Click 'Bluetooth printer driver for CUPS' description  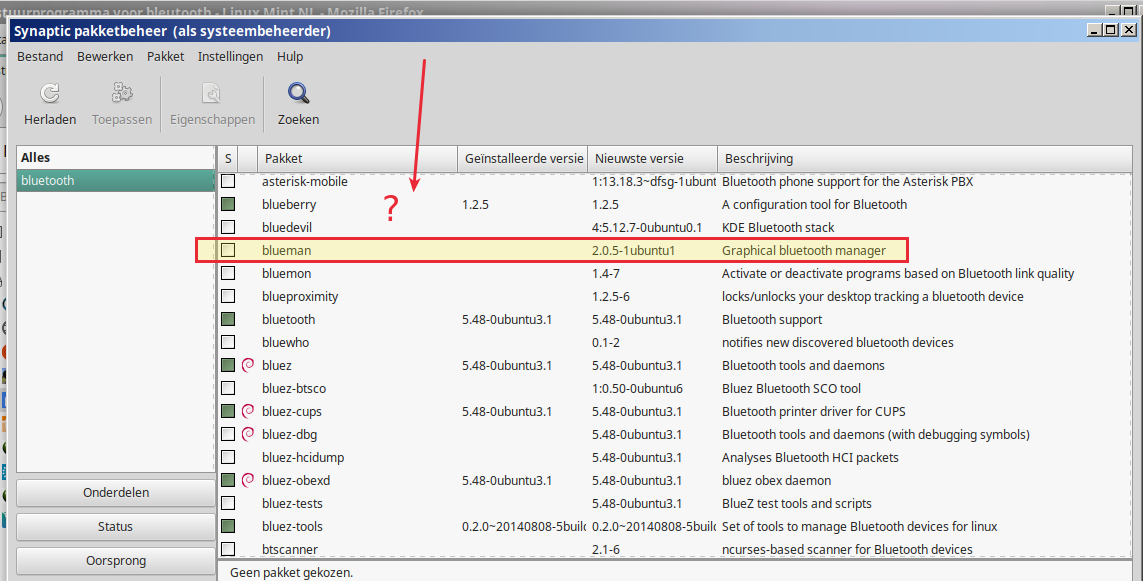[x=814, y=411]
